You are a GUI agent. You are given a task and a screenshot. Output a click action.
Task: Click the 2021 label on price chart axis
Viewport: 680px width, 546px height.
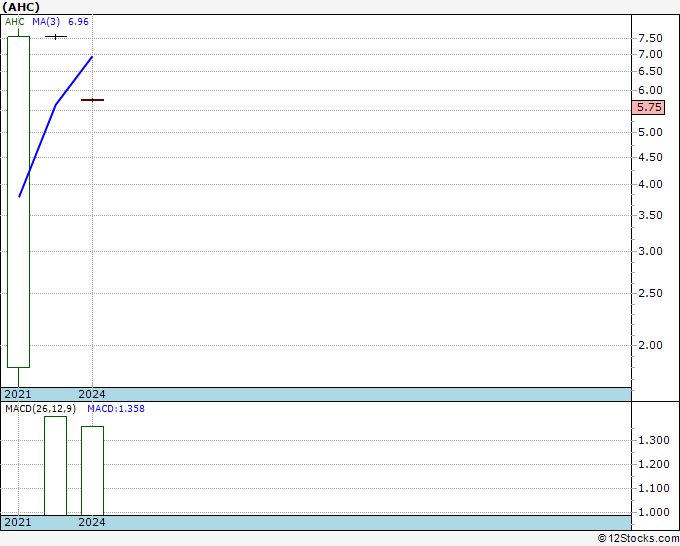(18, 394)
